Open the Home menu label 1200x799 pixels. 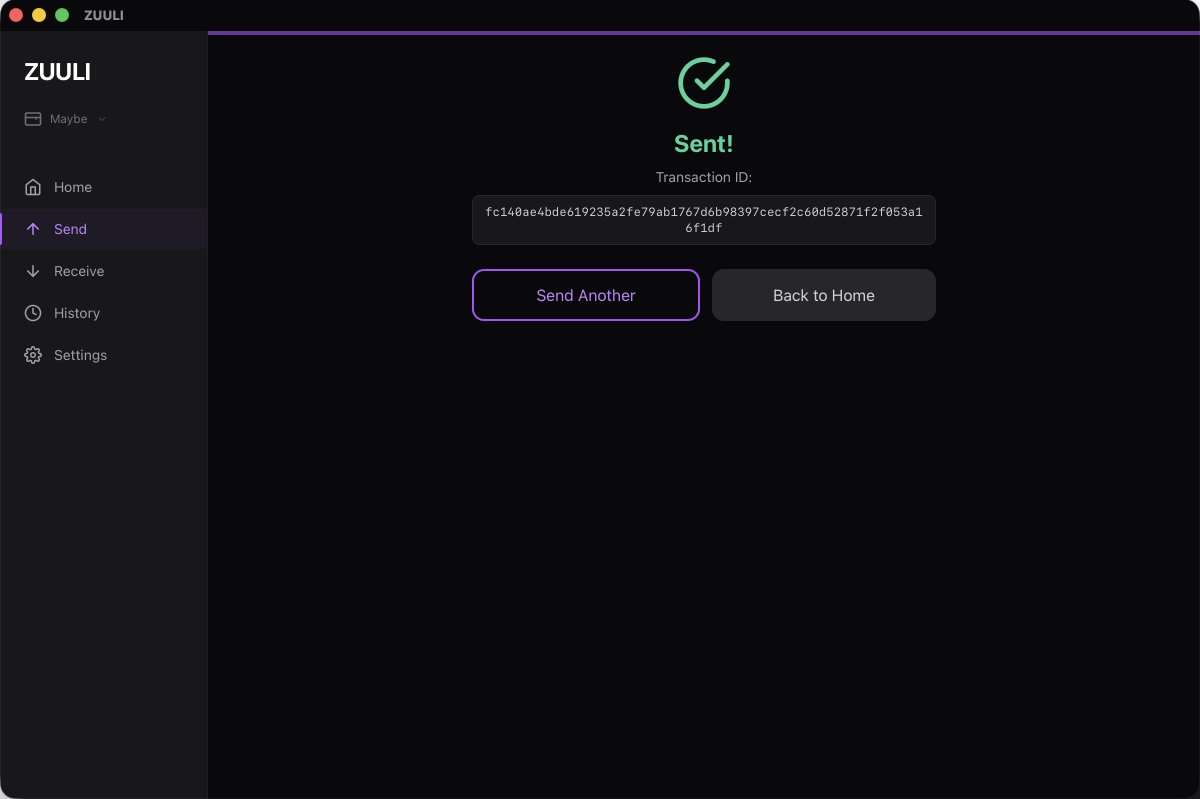click(73, 187)
